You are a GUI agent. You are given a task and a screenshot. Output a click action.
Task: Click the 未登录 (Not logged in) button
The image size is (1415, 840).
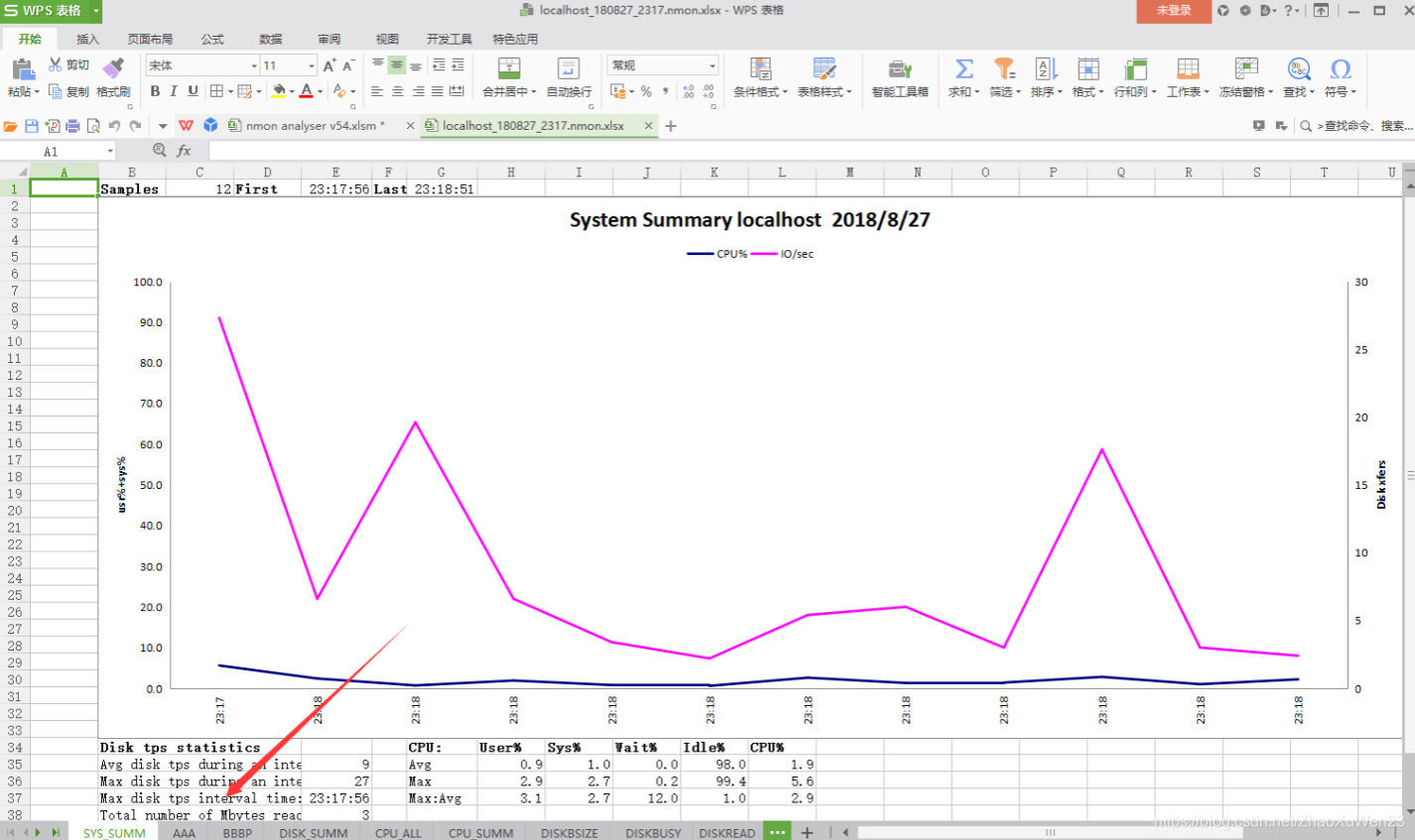(1174, 11)
